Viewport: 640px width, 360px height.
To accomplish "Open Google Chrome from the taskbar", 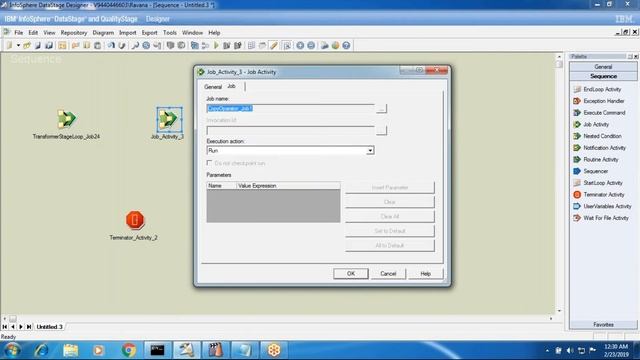I will [129, 350].
